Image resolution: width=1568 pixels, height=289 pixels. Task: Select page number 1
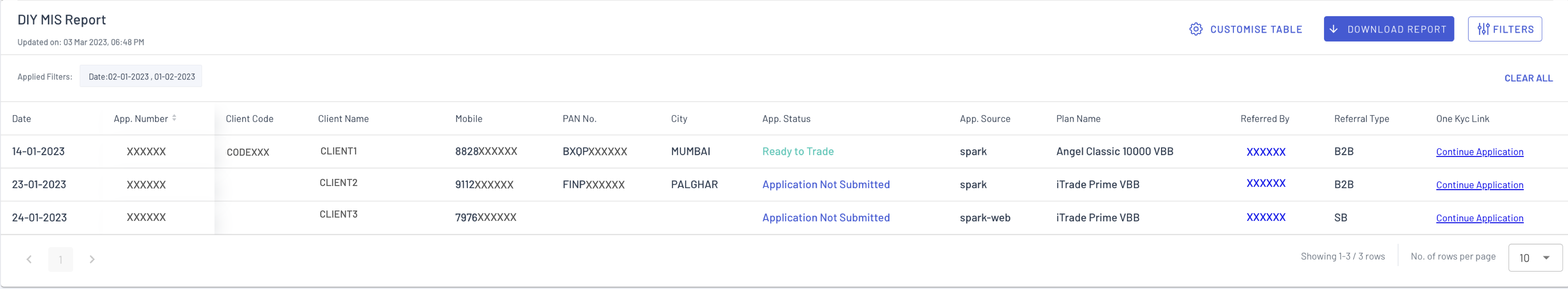point(60,259)
